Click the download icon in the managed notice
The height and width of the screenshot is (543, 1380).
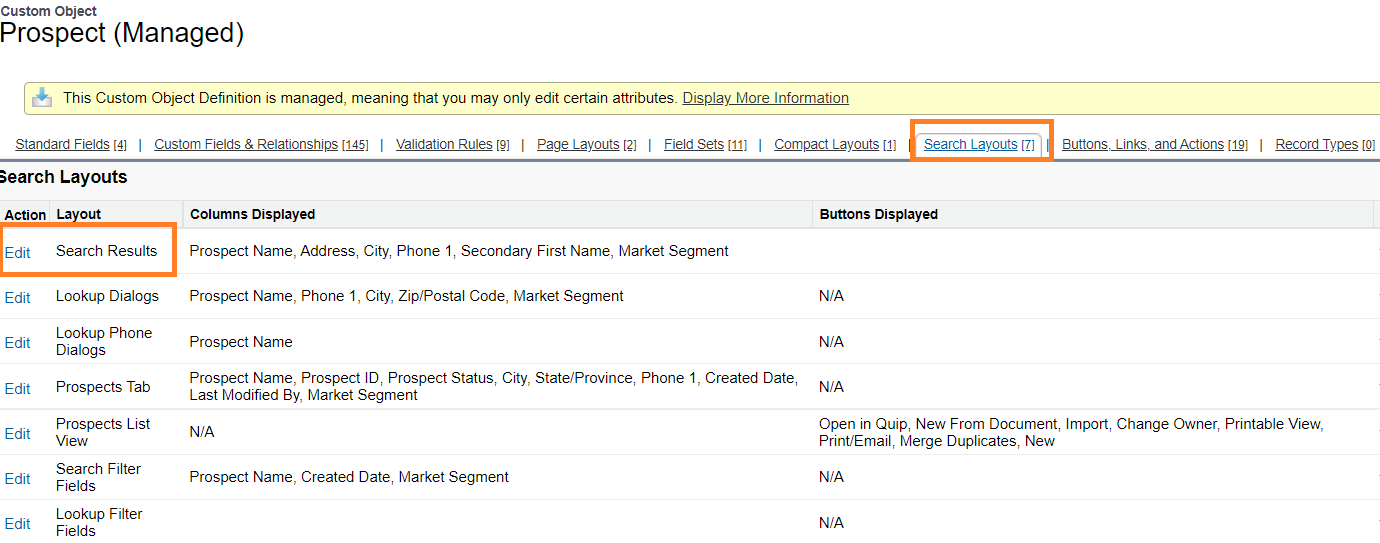click(42, 97)
